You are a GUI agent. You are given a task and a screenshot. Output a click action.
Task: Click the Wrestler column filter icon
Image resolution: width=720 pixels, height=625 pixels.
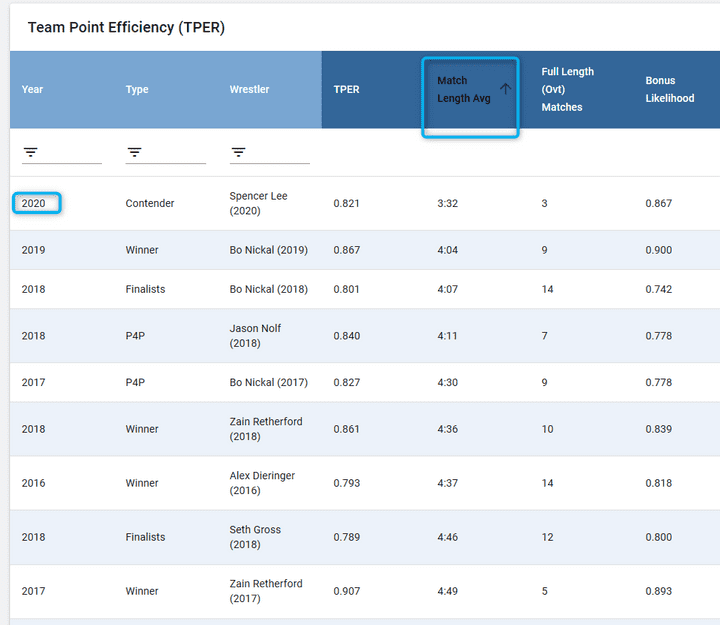click(x=239, y=152)
